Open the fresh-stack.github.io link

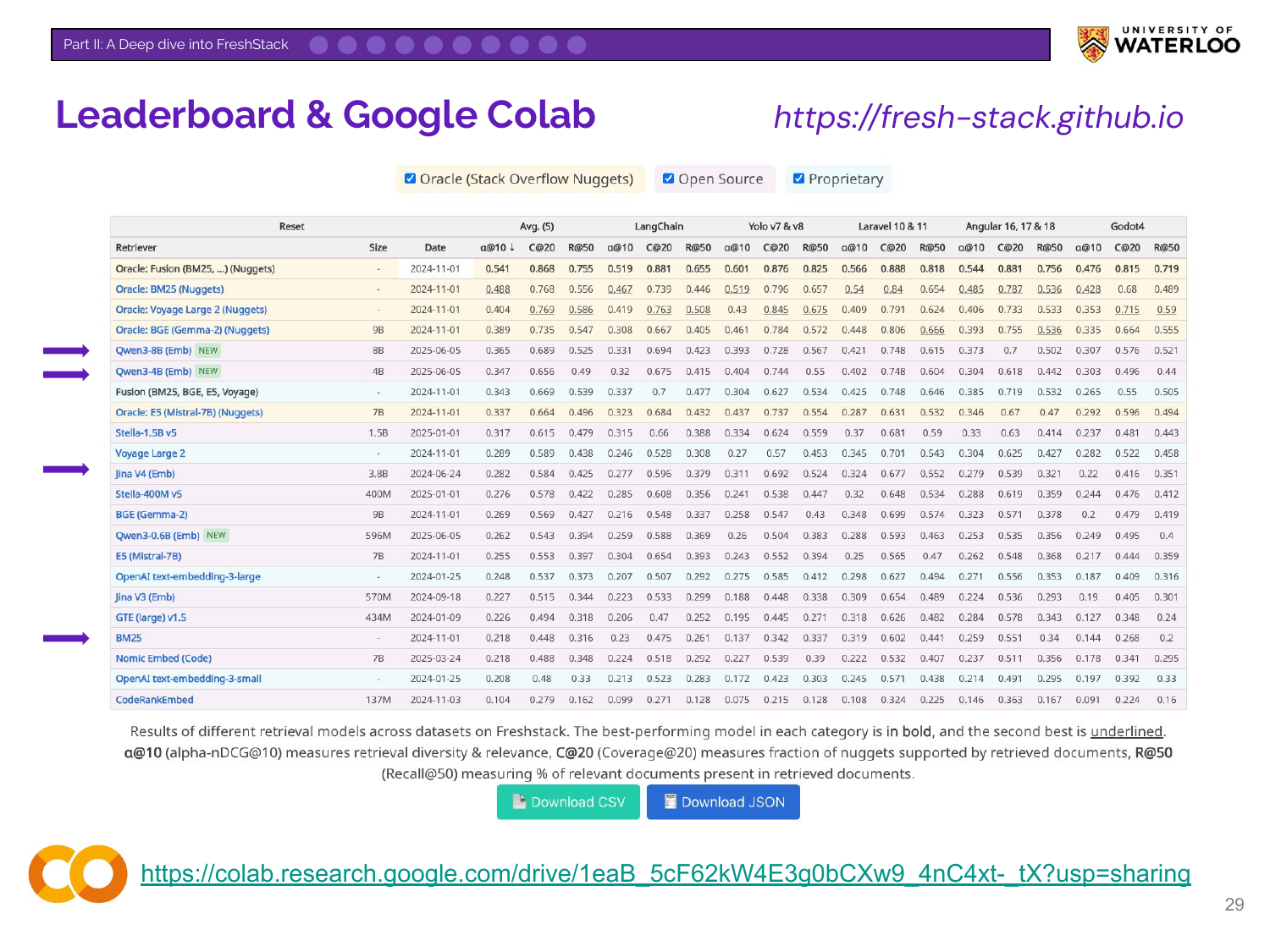coord(979,118)
